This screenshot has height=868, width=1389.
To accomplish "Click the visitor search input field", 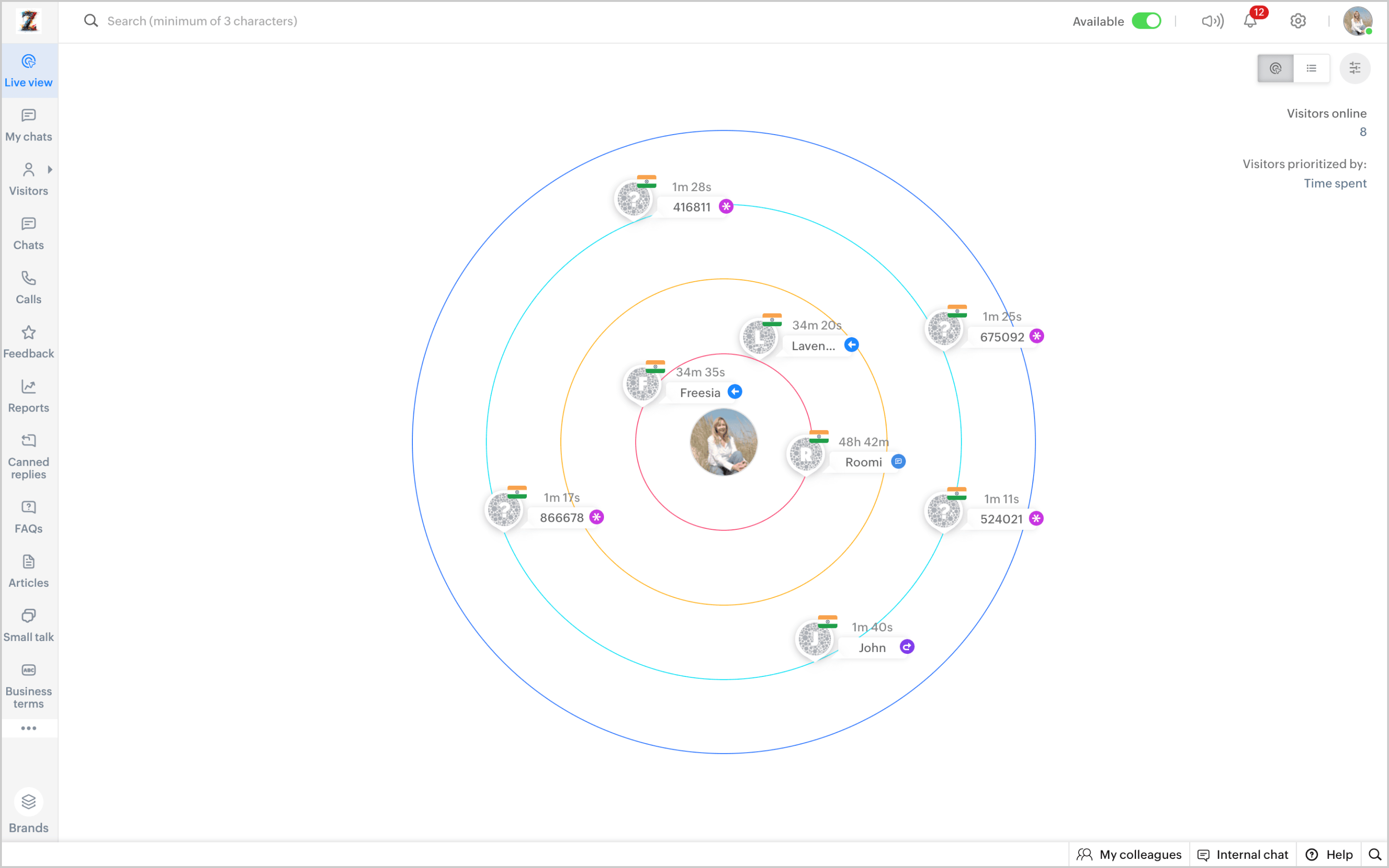I will coord(202,21).
